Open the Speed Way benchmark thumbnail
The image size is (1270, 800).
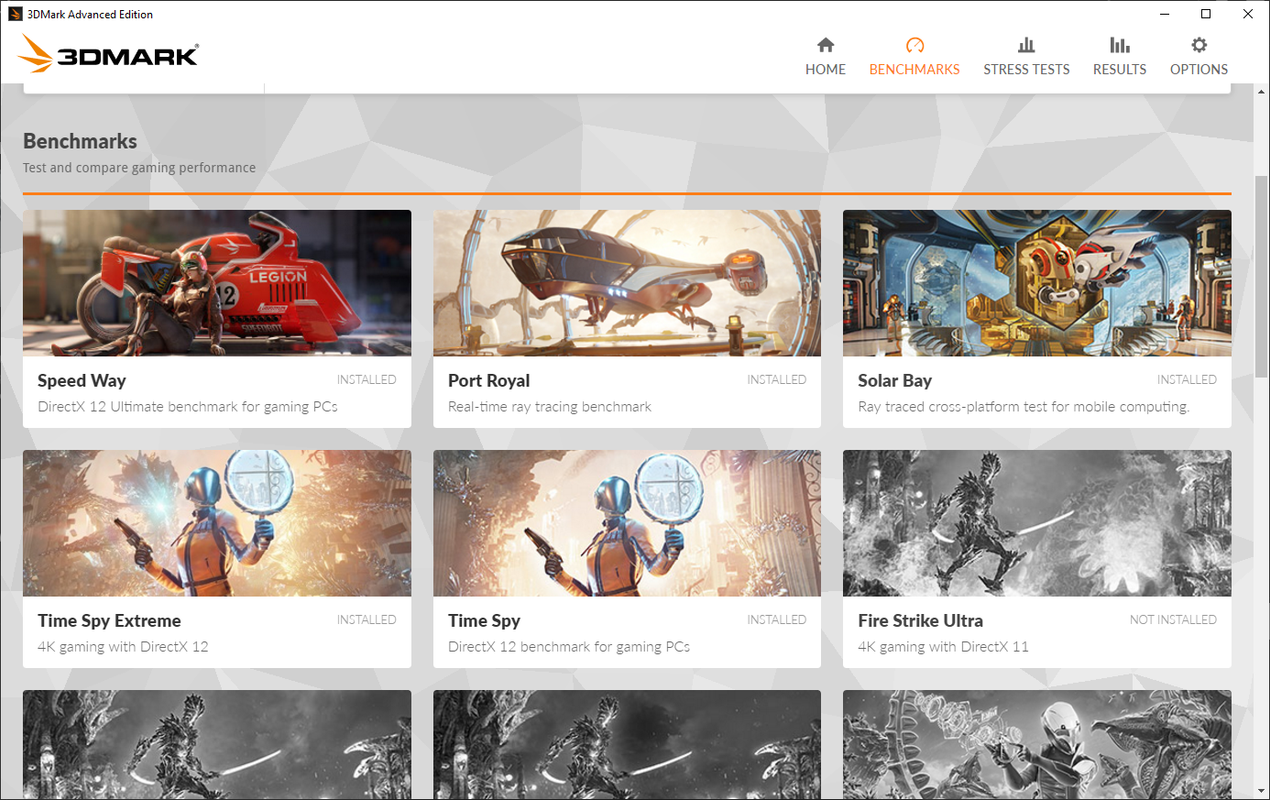(217, 283)
